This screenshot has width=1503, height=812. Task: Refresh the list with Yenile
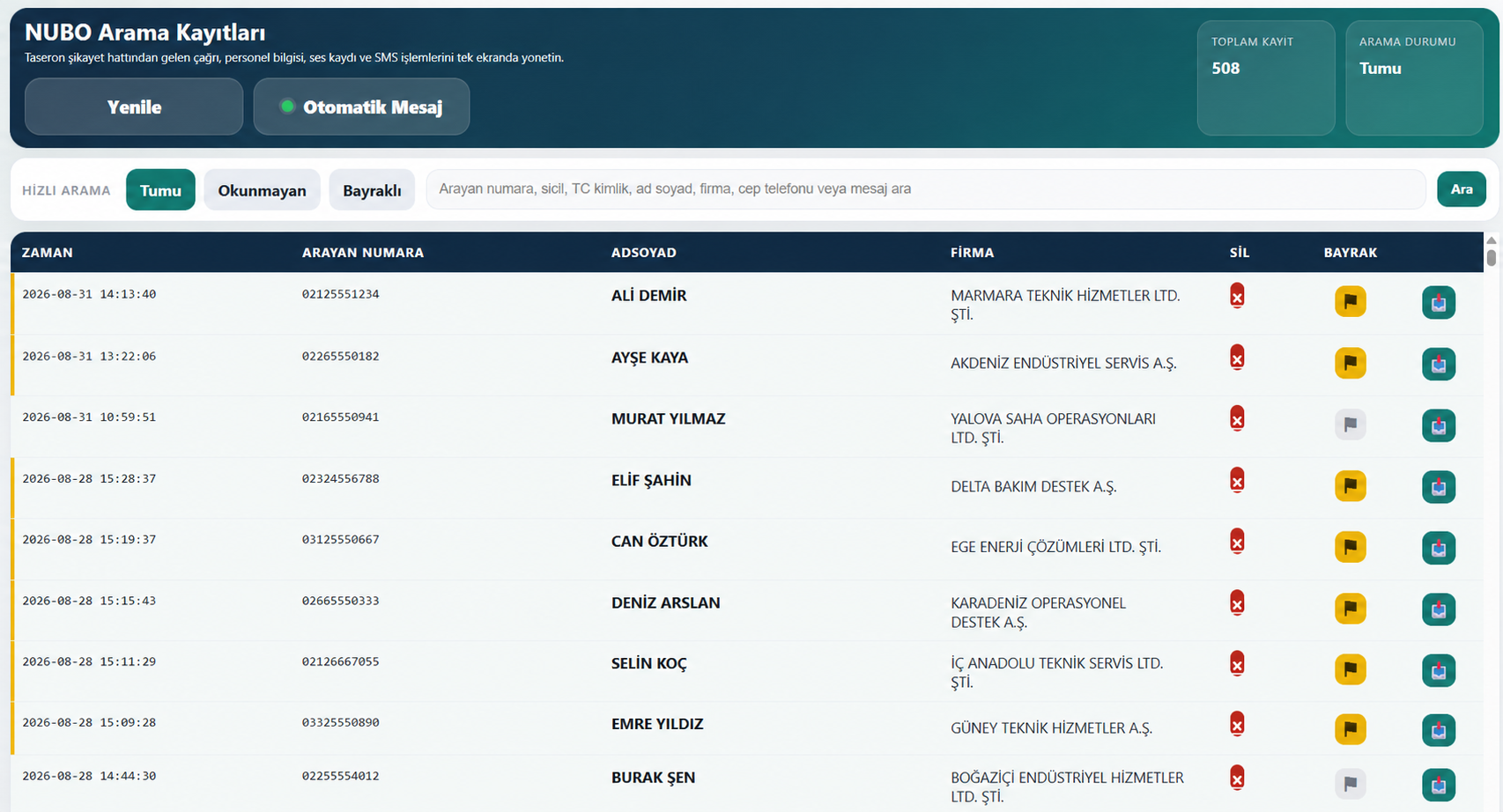coord(134,107)
